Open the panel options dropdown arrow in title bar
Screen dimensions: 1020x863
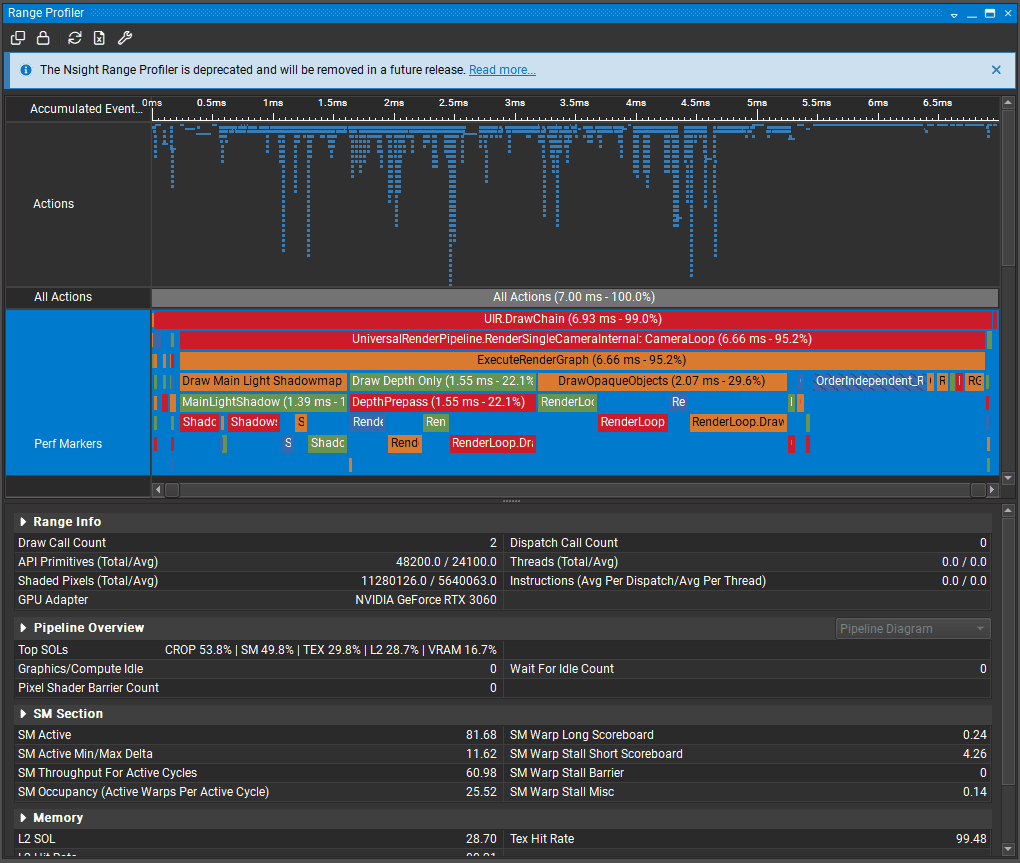[954, 14]
